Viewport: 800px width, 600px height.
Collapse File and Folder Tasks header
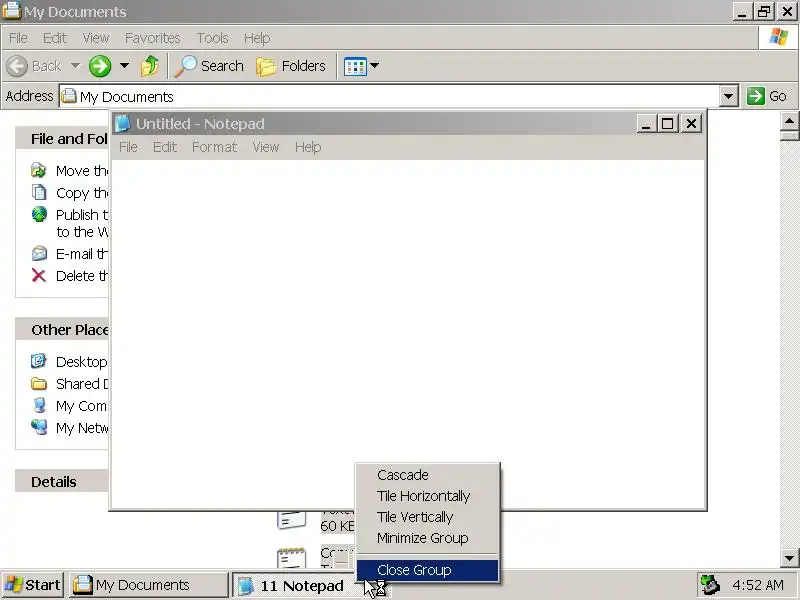pyautogui.click(x=62, y=139)
